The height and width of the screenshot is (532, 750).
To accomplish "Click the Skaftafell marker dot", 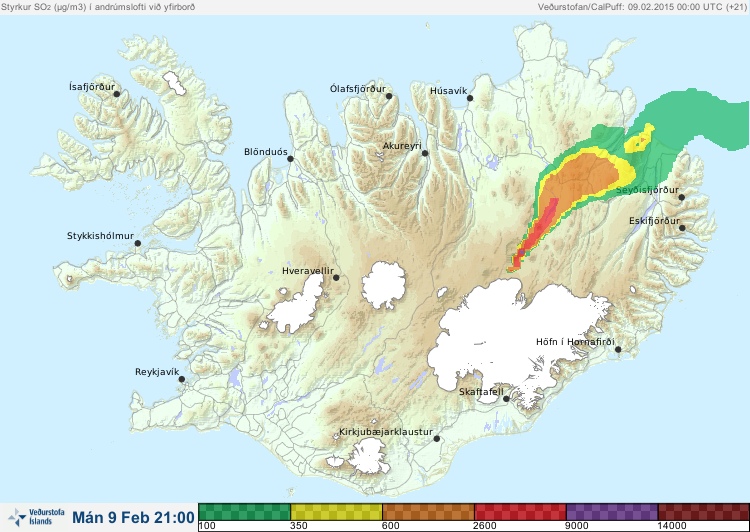I will 506,399.
